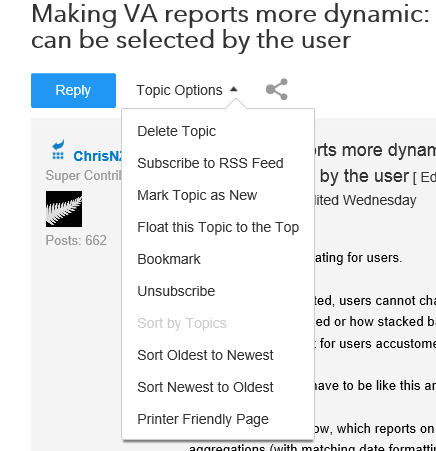The height and width of the screenshot is (451, 436).
Task: Select Bookmark in the options menu
Action: (169, 259)
